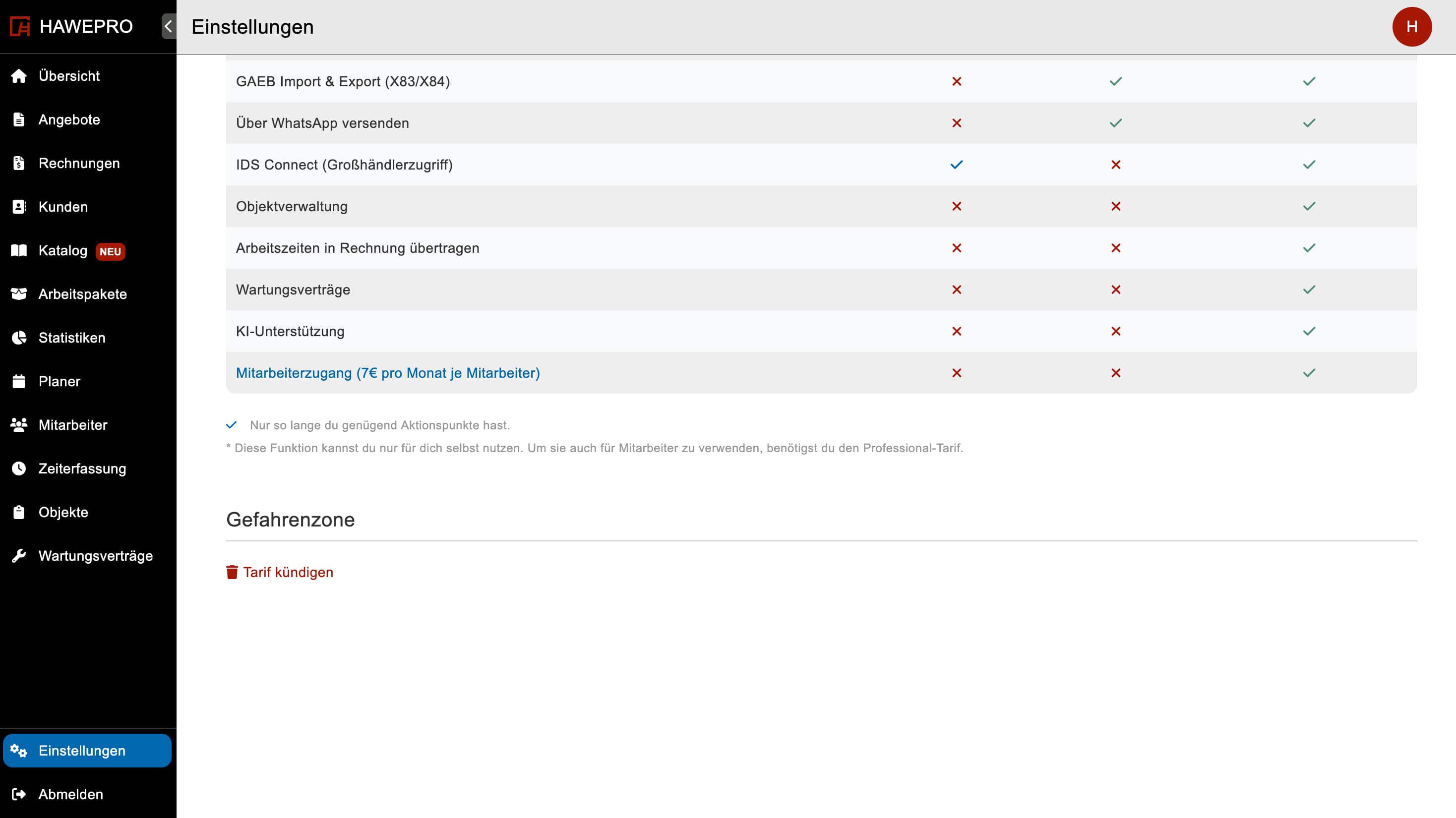1456x818 pixels.
Task: Open the Übersicht home icon
Action: coord(19,76)
